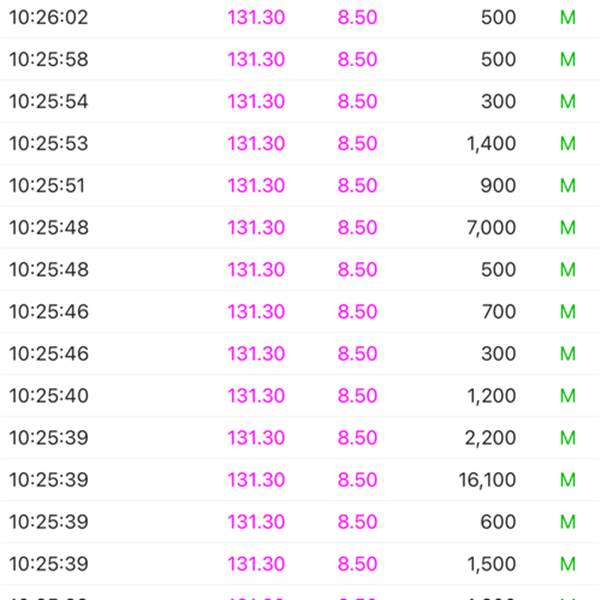Click the M marker beside 16,100 volume
The image size is (600, 600).
click(568, 480)
